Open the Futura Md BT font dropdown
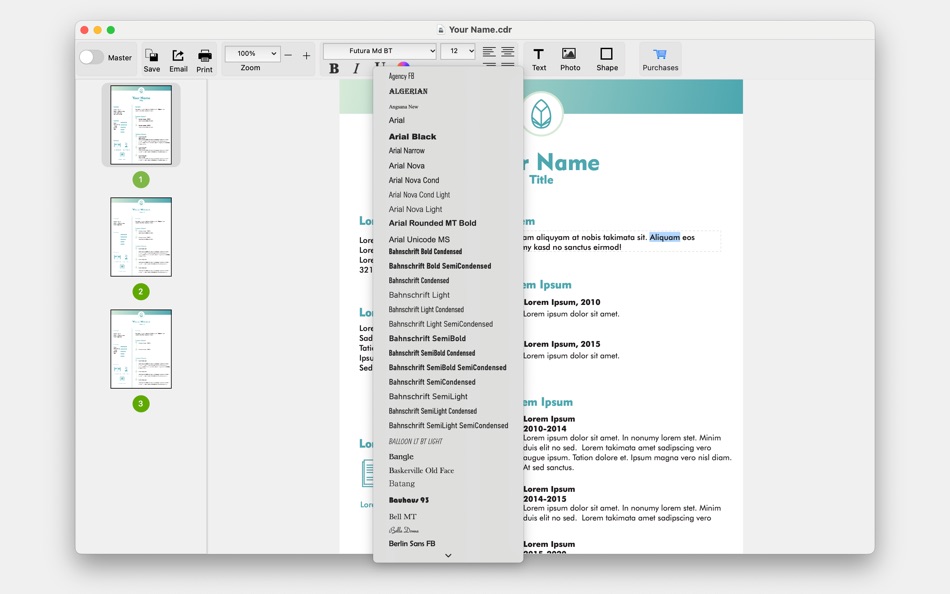950x594 pixels. (380, 51)
